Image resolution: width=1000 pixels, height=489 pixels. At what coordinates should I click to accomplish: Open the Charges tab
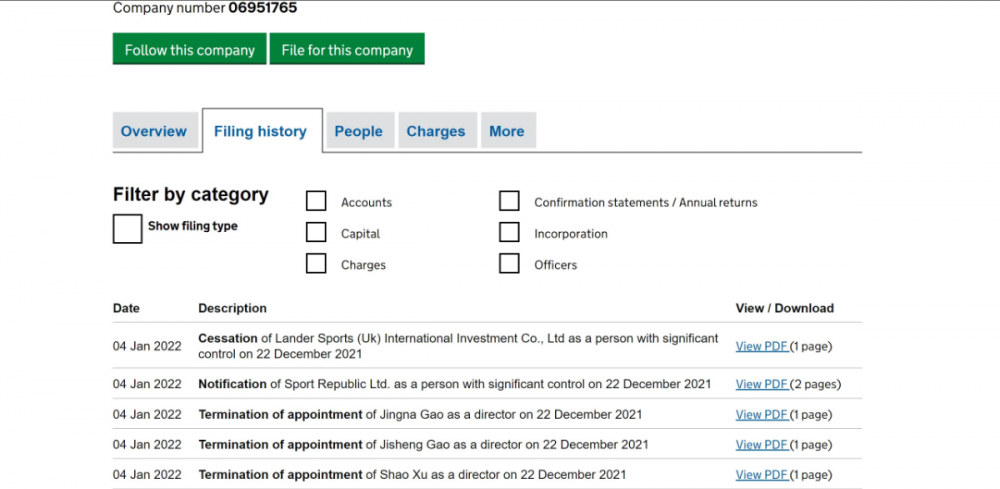(x=435, y=131)
